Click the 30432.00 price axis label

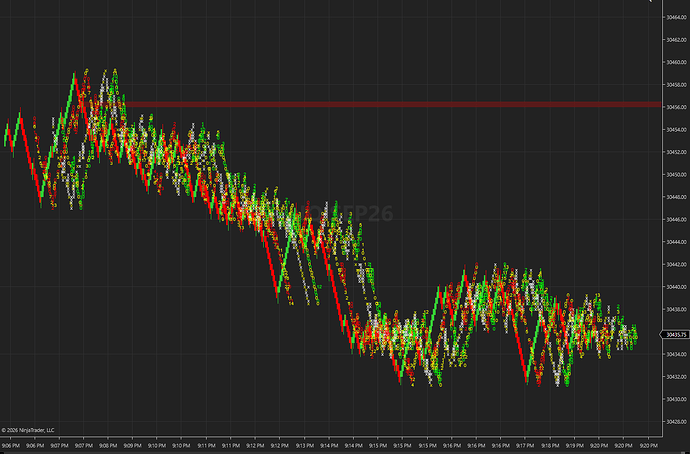(x=676, y=377)
